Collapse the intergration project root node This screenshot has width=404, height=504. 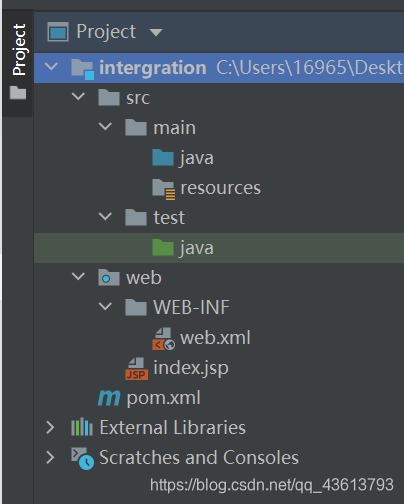(51, 66)
